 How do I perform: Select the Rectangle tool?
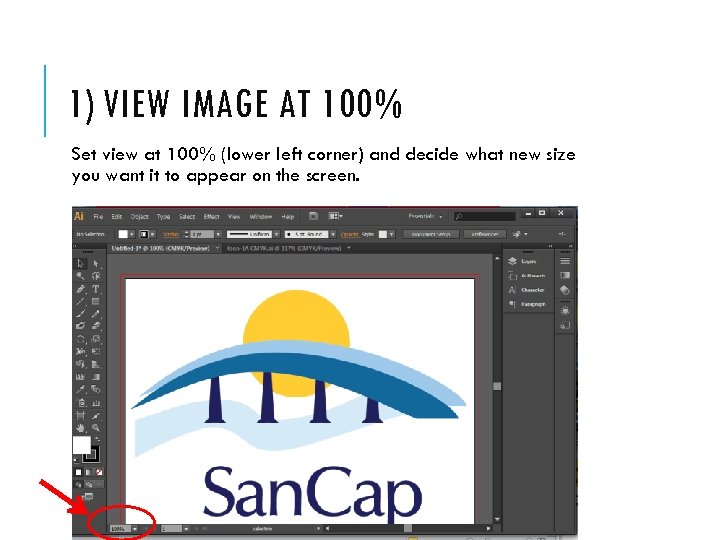(96, 302)
